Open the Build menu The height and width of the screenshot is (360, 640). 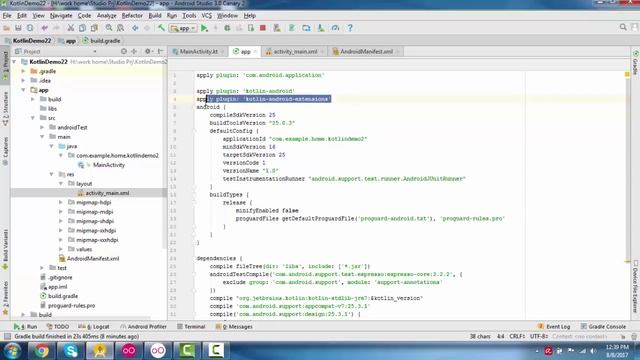(155, 16)
